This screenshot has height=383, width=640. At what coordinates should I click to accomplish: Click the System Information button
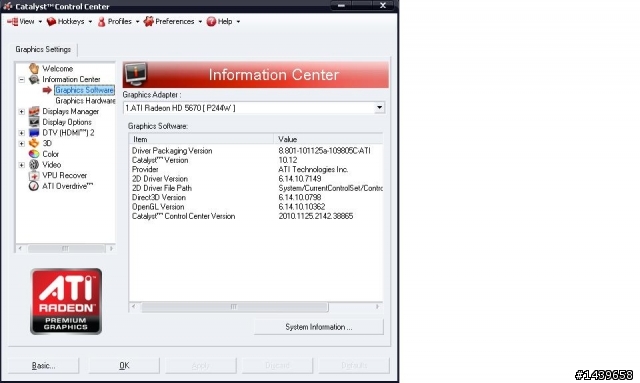tap(318, 327)
